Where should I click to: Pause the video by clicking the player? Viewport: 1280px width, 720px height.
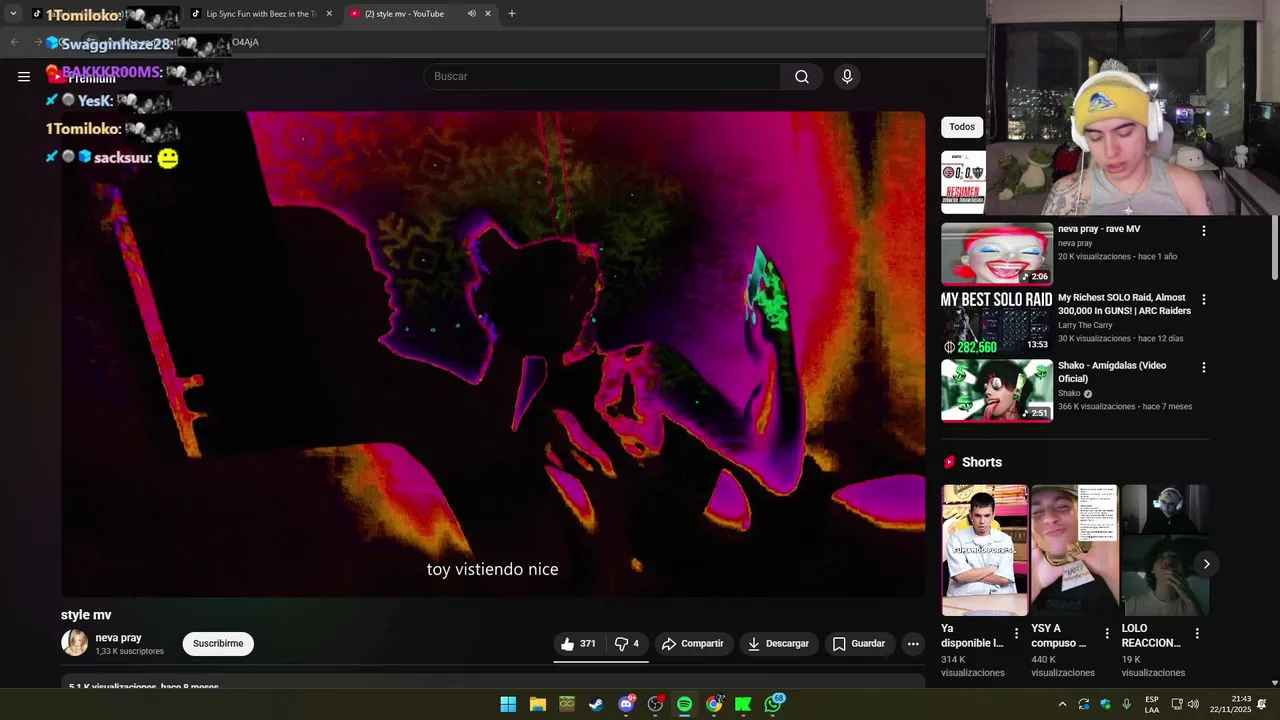493,354
